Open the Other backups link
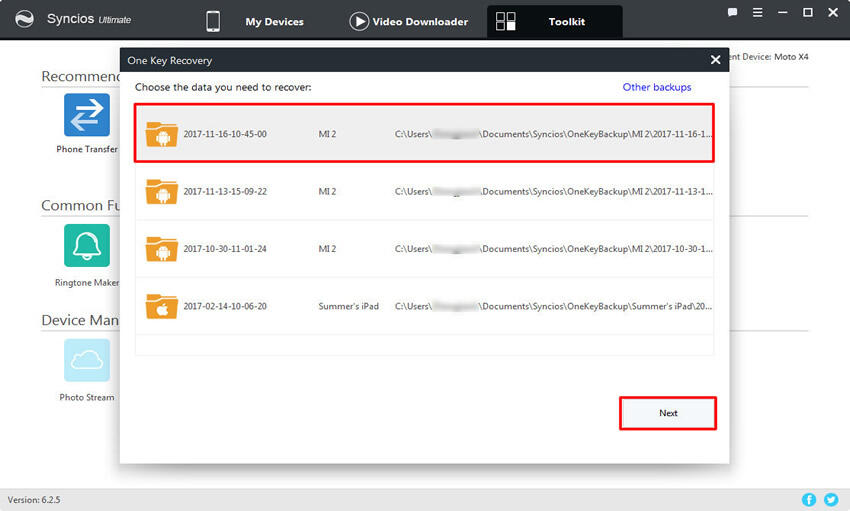Screen dimensions: 850x511 [657, 87]
